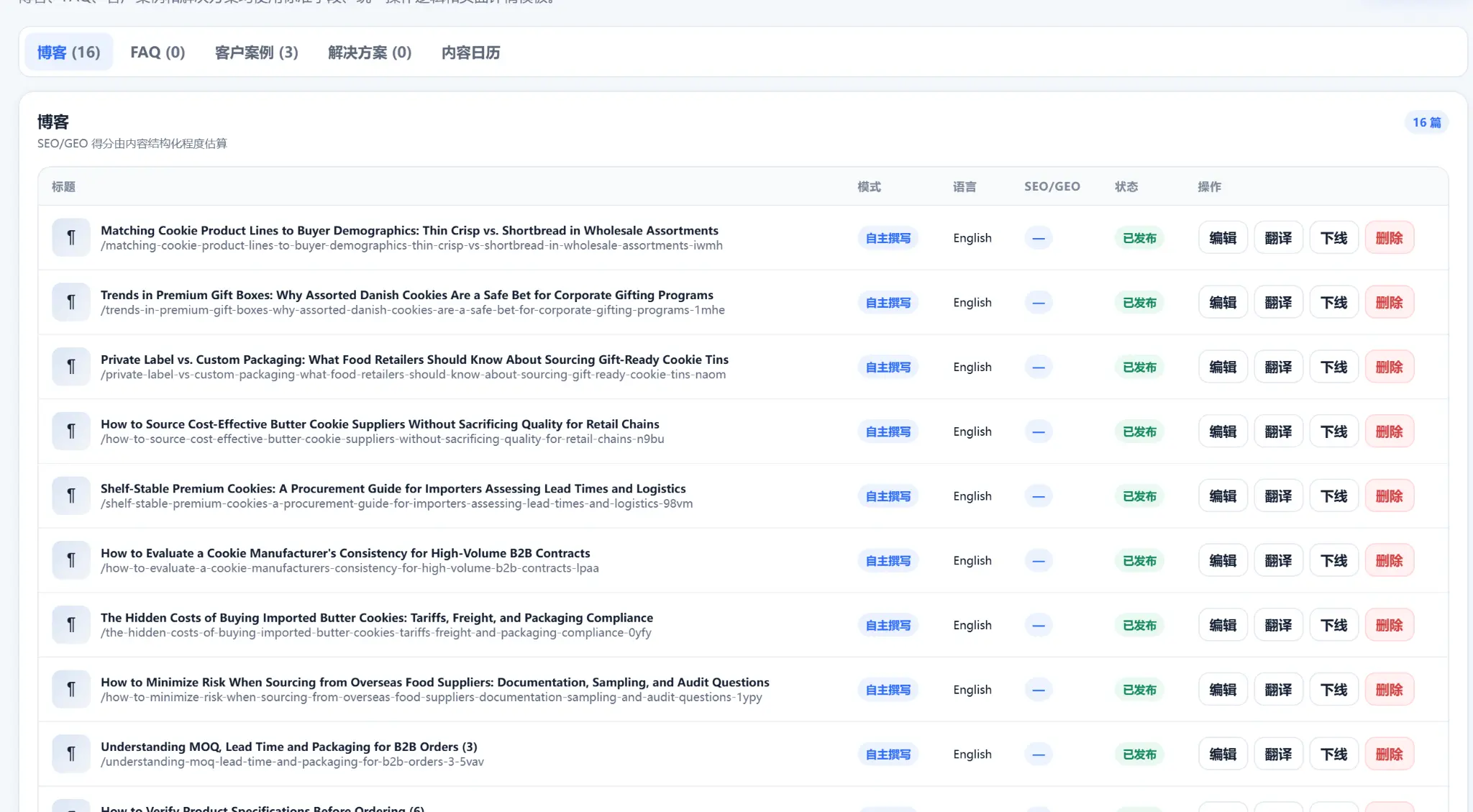Delete the Minimize Risk When Sourcing post
The width and height of the screenshot is (1473, 812).
coord(1389,689)
